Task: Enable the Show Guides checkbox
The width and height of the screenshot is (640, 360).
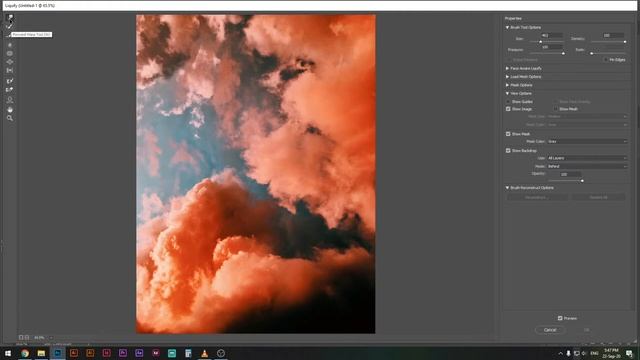Action: pos(508,102)
